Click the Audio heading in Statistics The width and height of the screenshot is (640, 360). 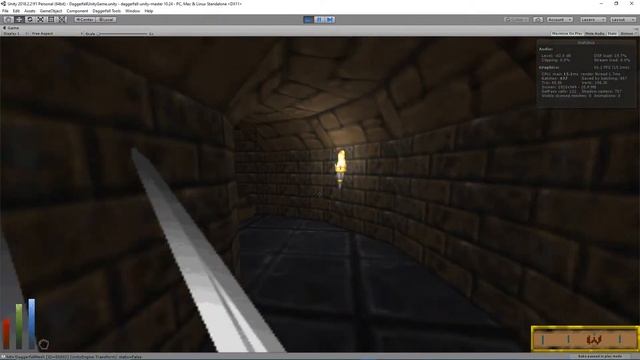coord(546,49)
